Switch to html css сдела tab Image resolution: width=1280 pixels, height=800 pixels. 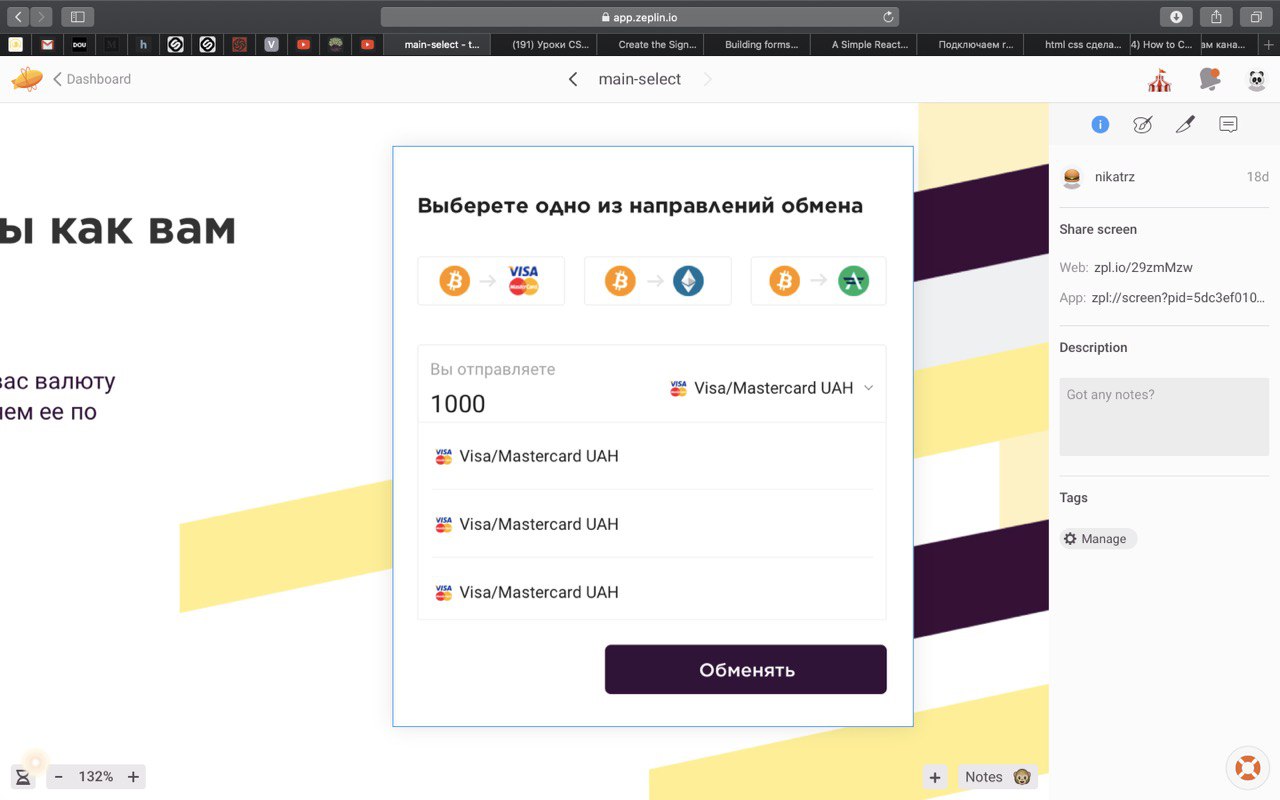click(x=1078, y=44)
